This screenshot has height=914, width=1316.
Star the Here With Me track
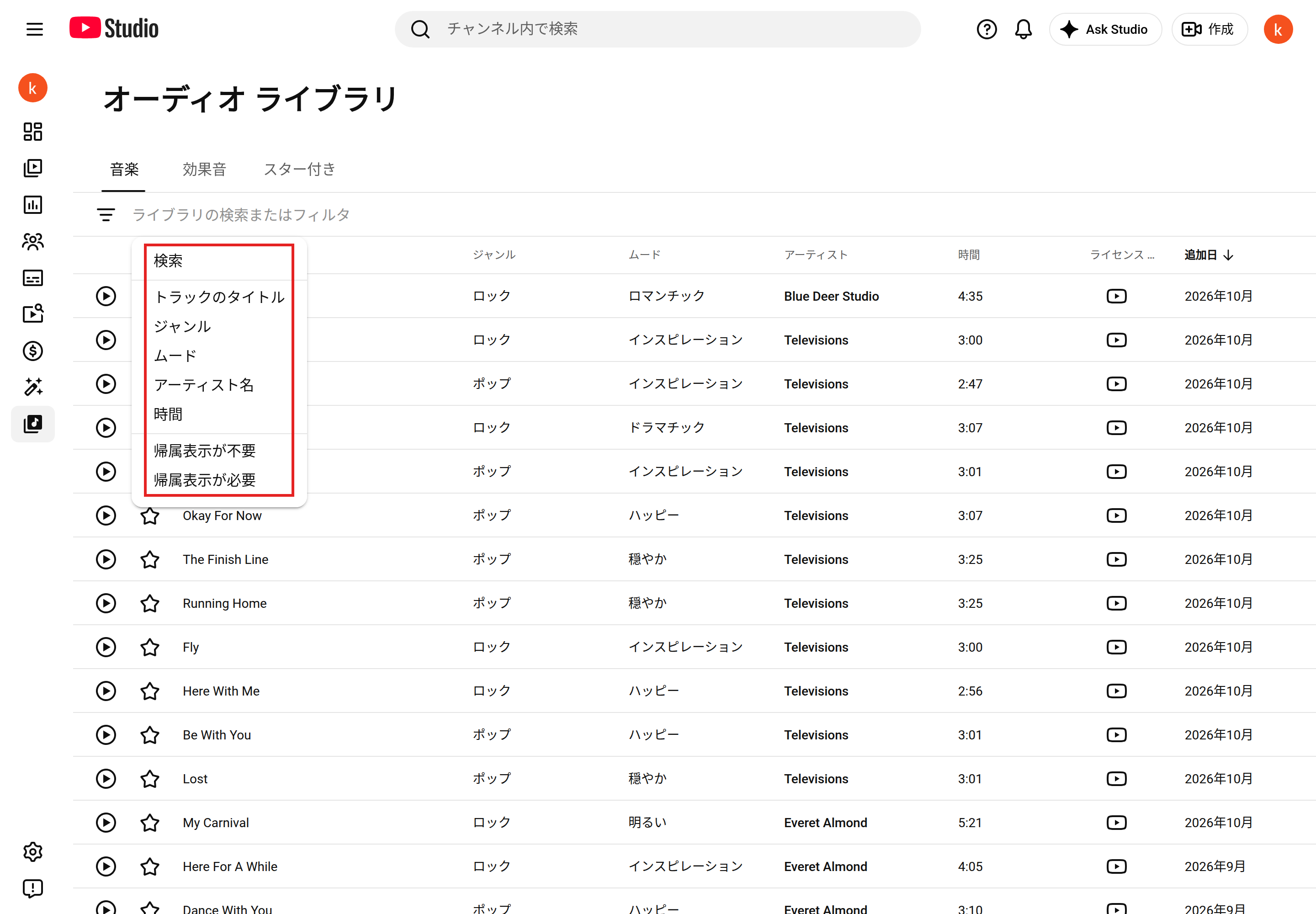click(149, 691)
